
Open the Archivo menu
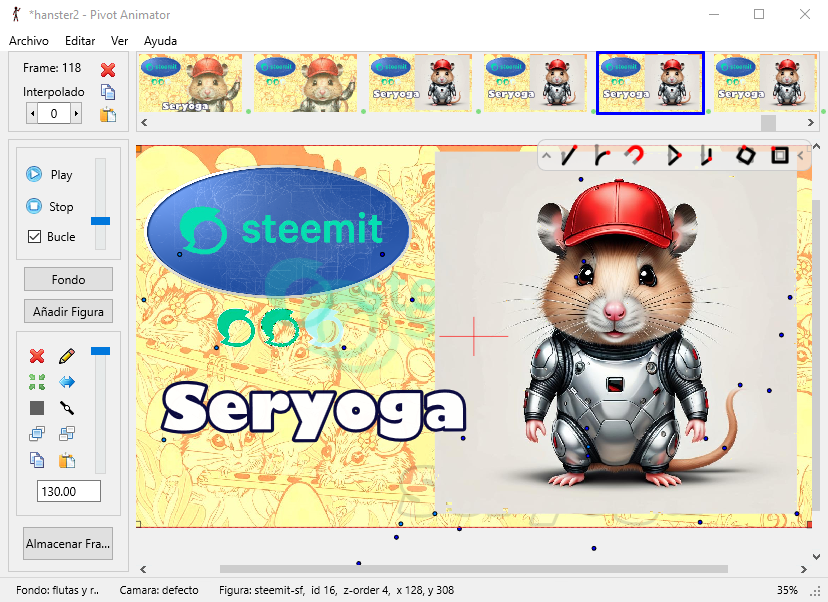click(29, 41)
